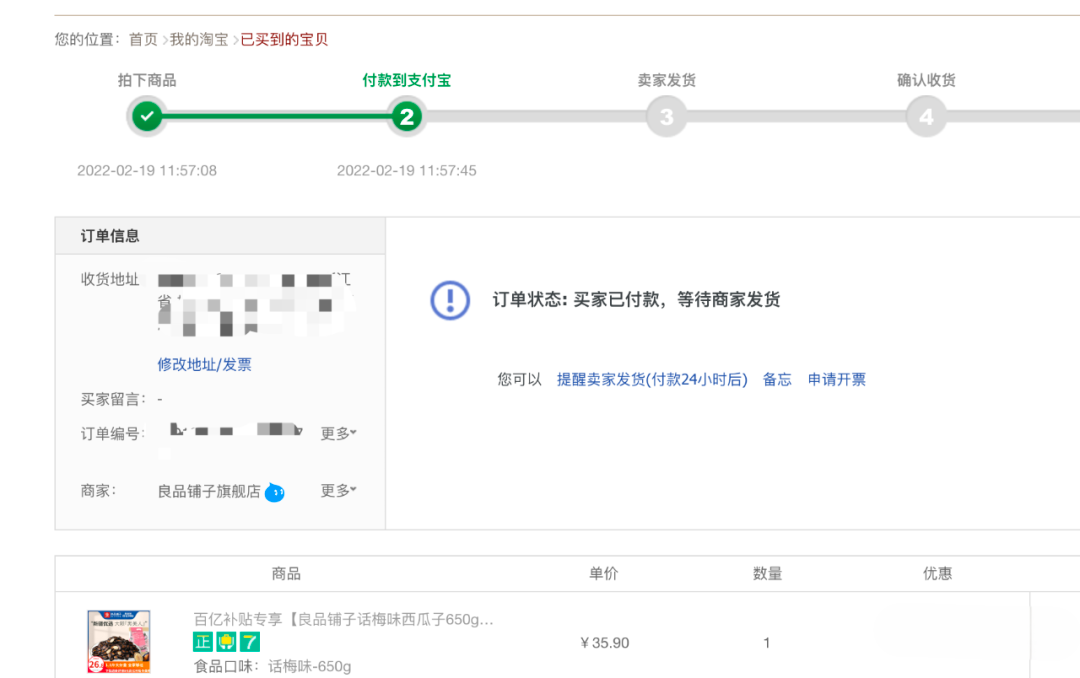Click 优惠 column header

[x=937, y=573]
